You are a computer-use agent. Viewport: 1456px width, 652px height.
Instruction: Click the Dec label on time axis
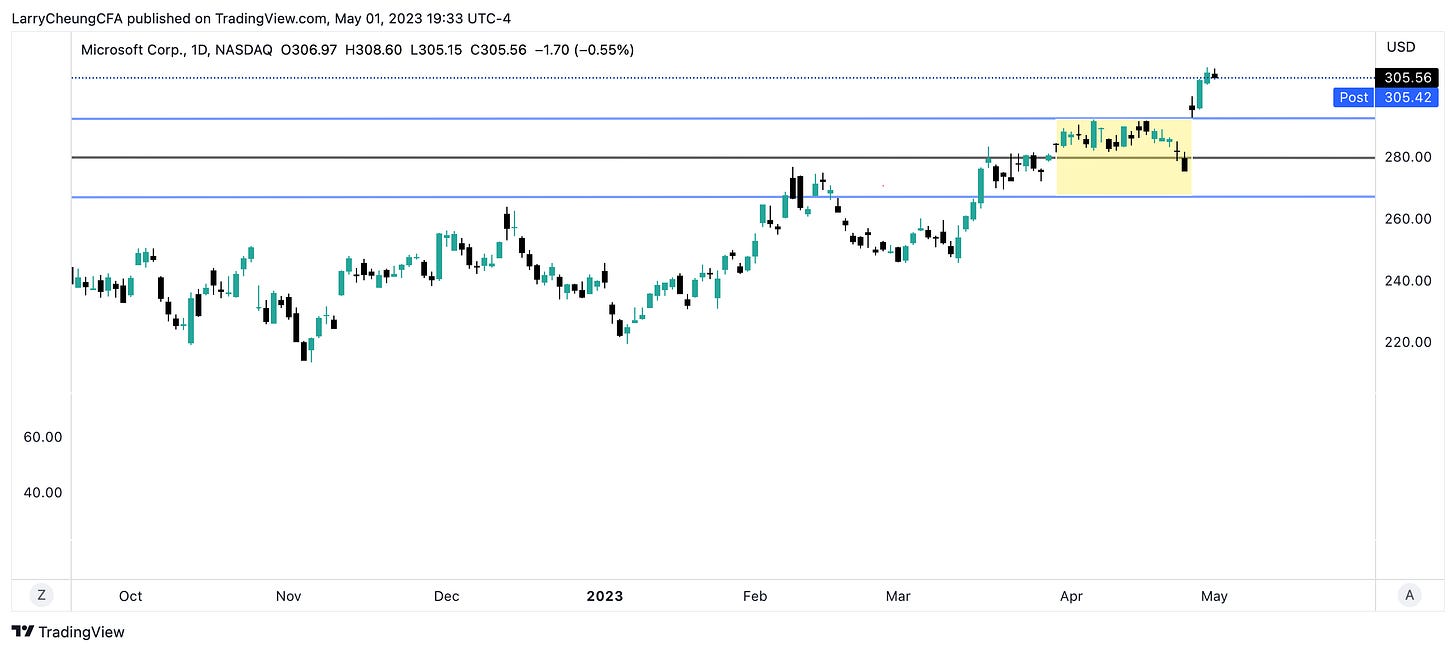(446, 596)
